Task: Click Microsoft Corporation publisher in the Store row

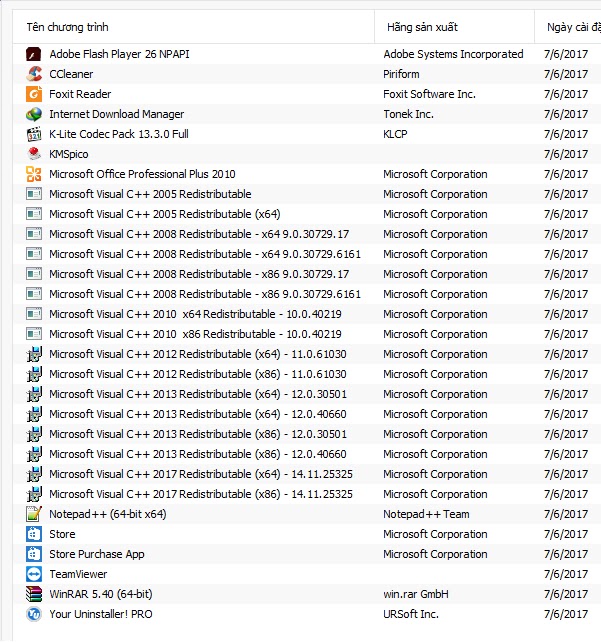Action: [435, 534]
